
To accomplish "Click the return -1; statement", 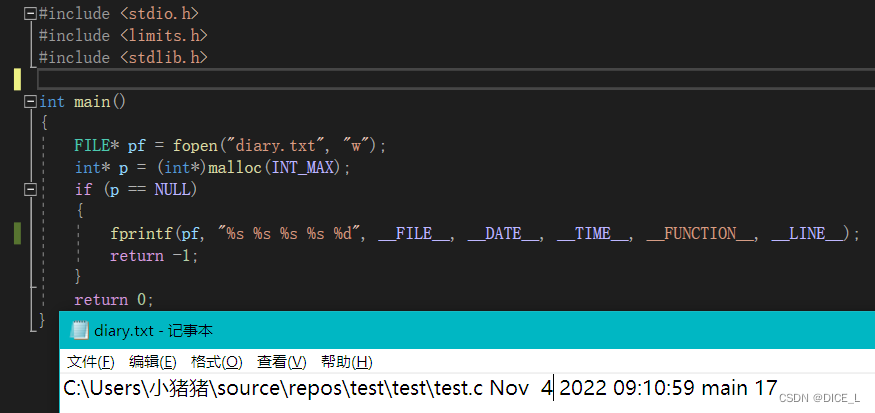I will coord(154,256).
